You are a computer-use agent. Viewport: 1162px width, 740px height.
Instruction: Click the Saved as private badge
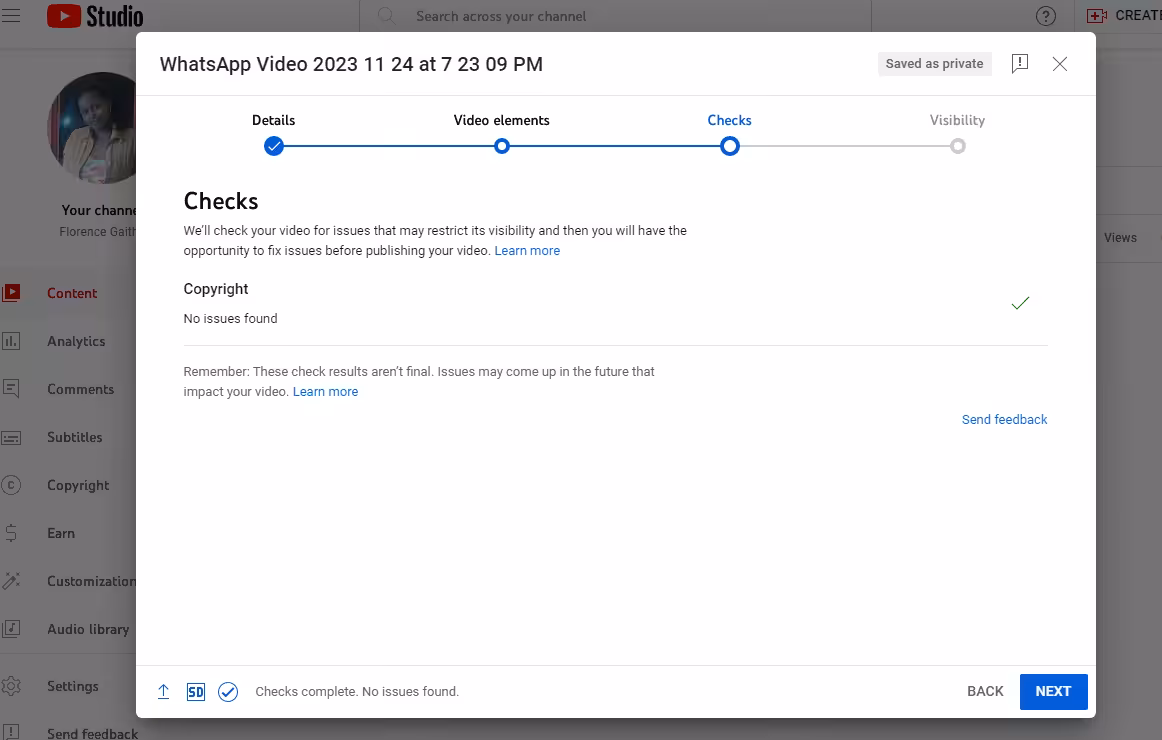pos(934,64)
